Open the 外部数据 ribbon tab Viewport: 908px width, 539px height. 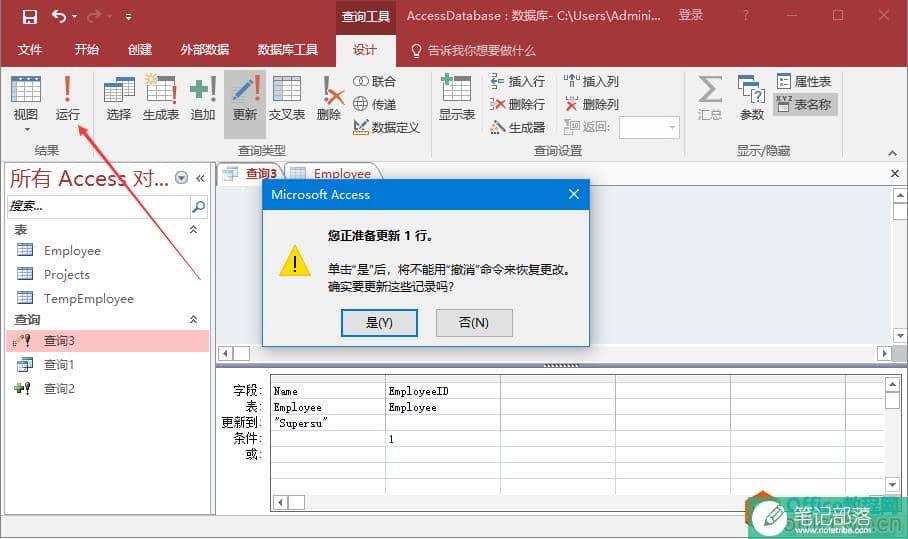tap(204, 50)
